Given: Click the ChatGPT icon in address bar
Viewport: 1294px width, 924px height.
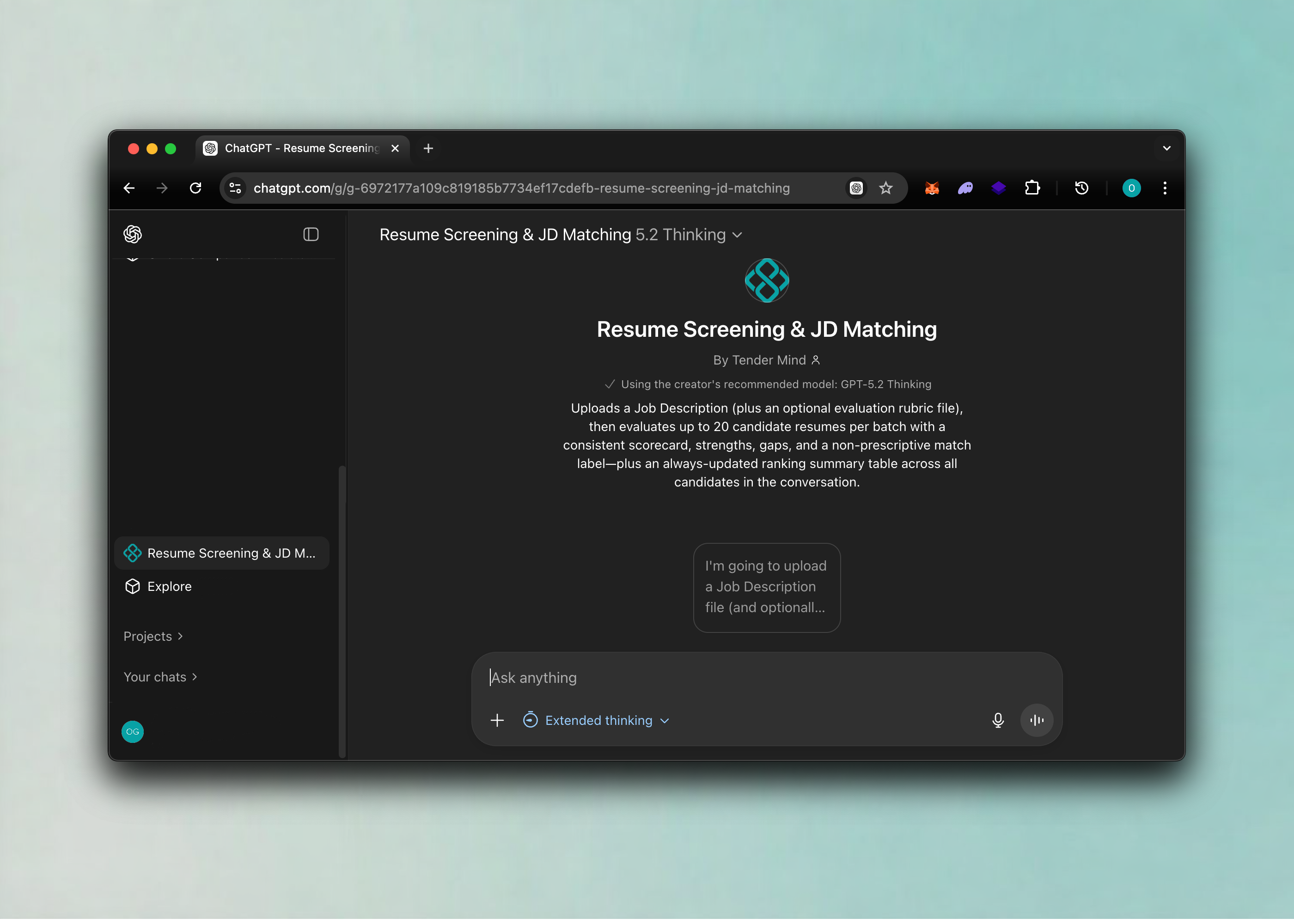Looking at the screenshot, I should (x=856, y=188).
